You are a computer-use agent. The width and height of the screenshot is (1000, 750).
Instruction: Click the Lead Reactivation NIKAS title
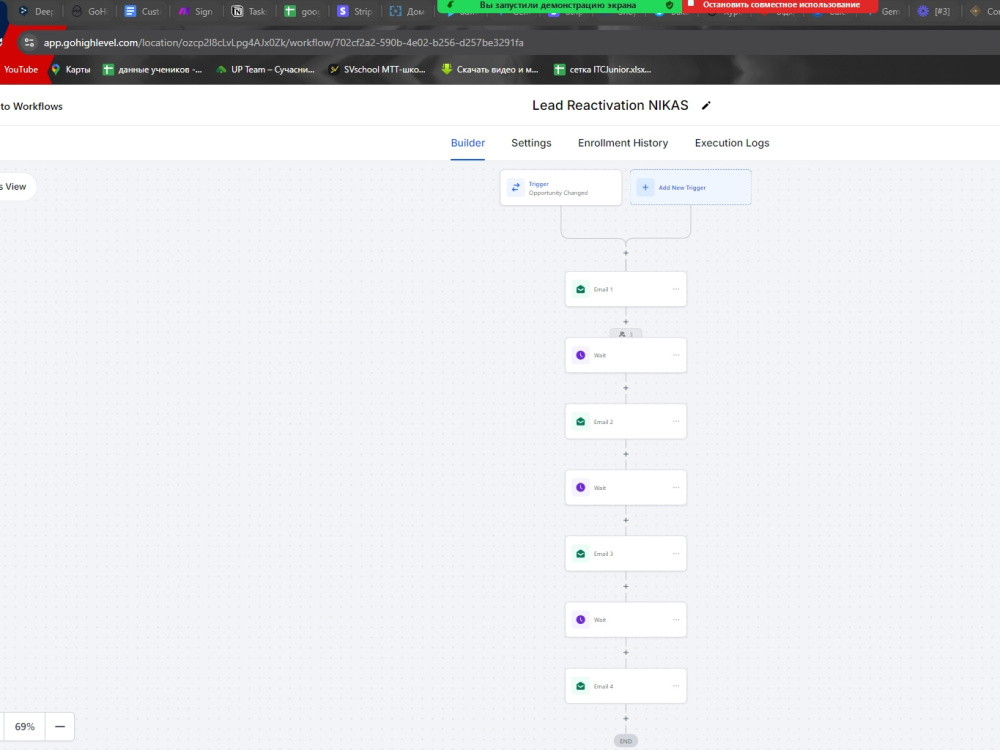click(x=610, y=106)
